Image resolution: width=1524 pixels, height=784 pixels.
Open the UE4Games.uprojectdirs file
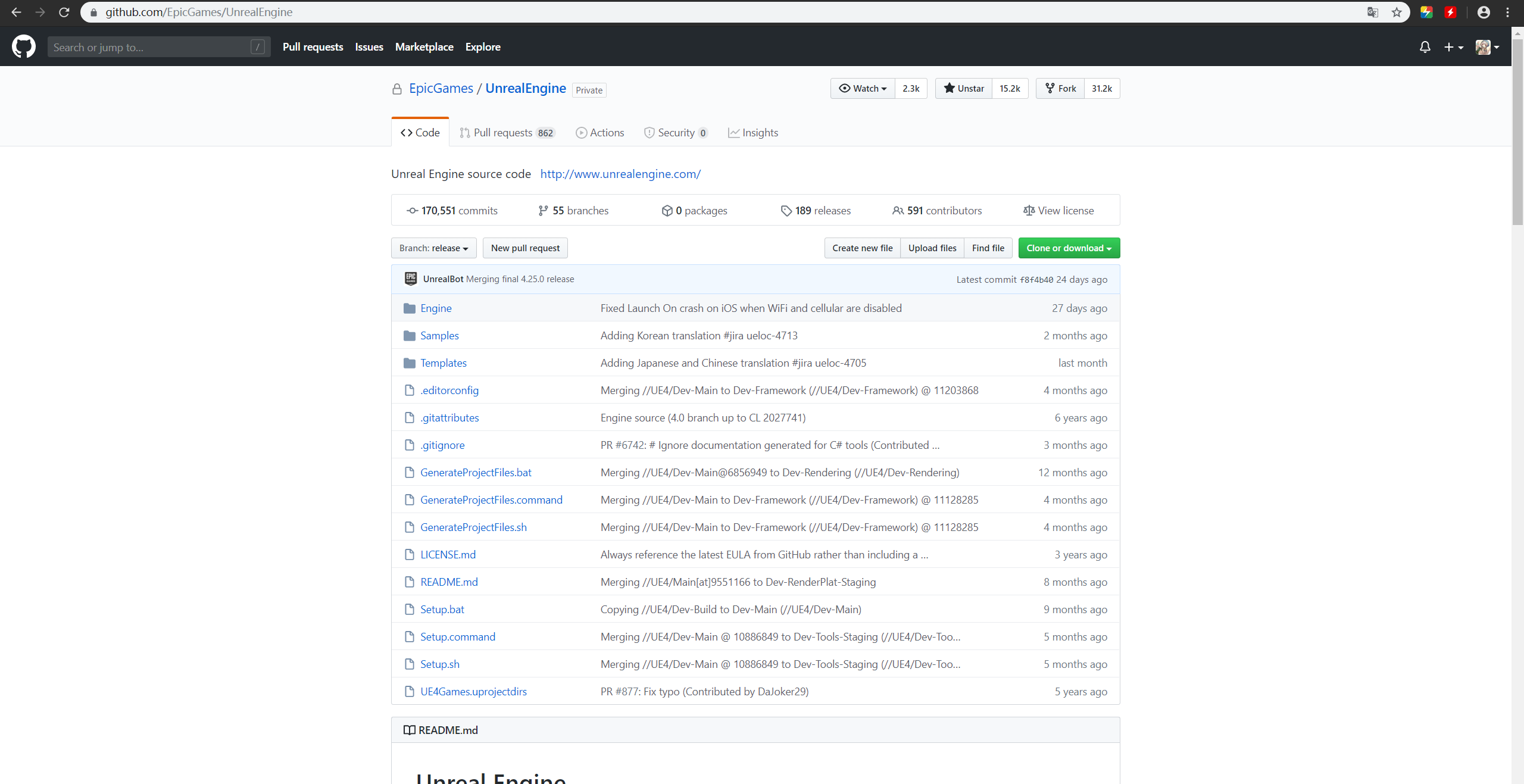click(x=473, y=692)
